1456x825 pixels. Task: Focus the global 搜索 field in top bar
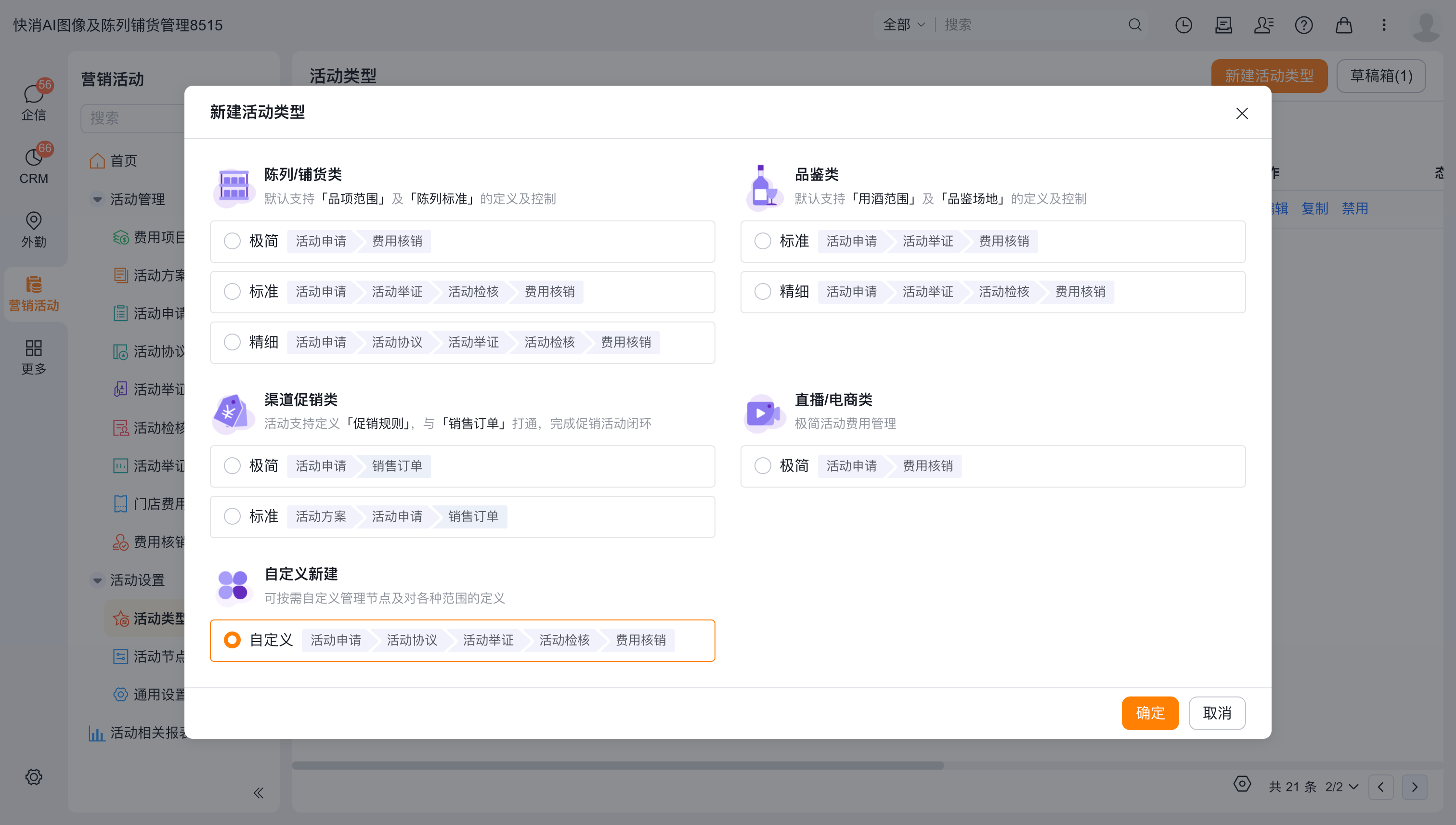tap(1031, 25)
